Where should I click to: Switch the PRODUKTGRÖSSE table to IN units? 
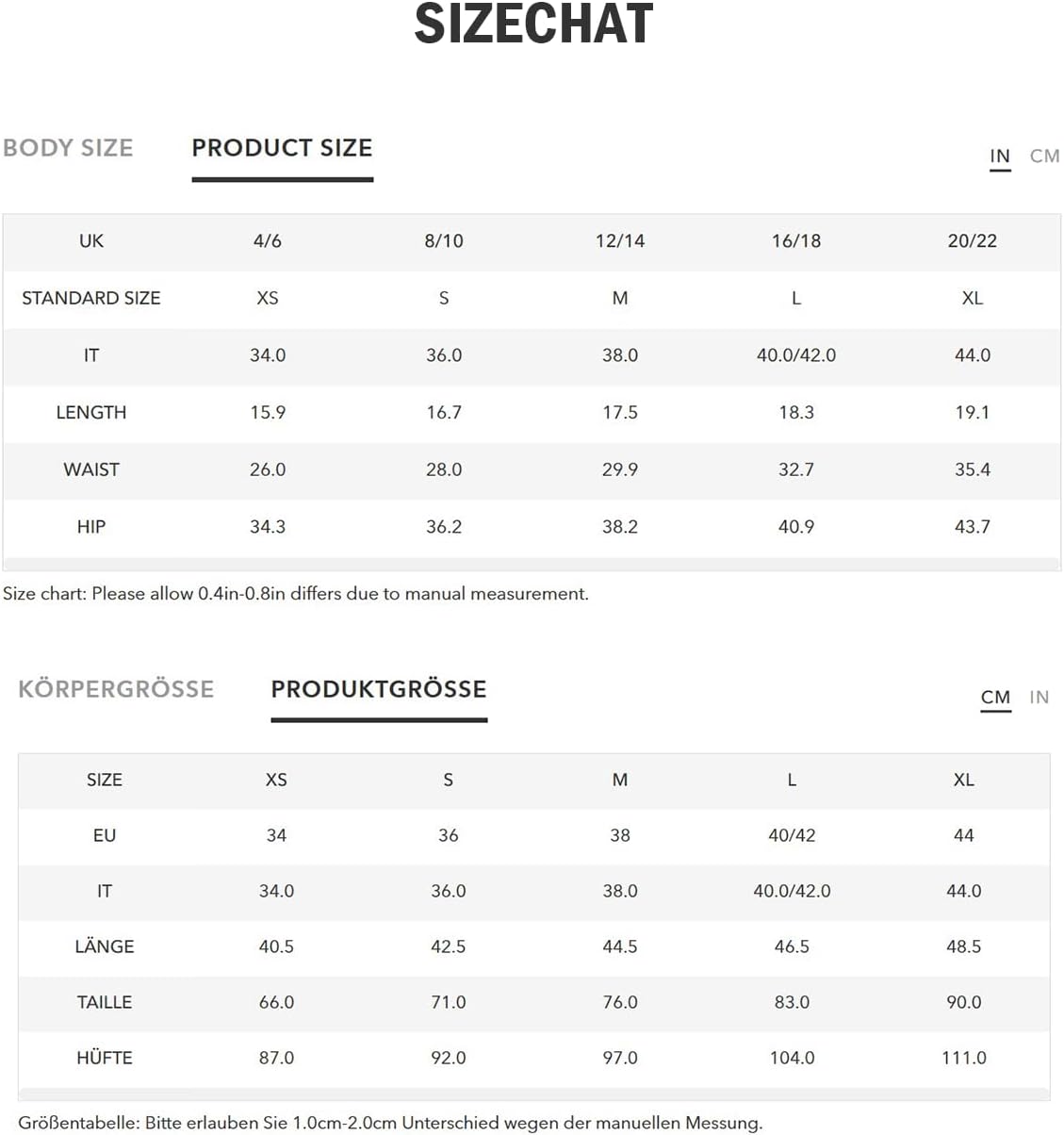point(1039,698)
